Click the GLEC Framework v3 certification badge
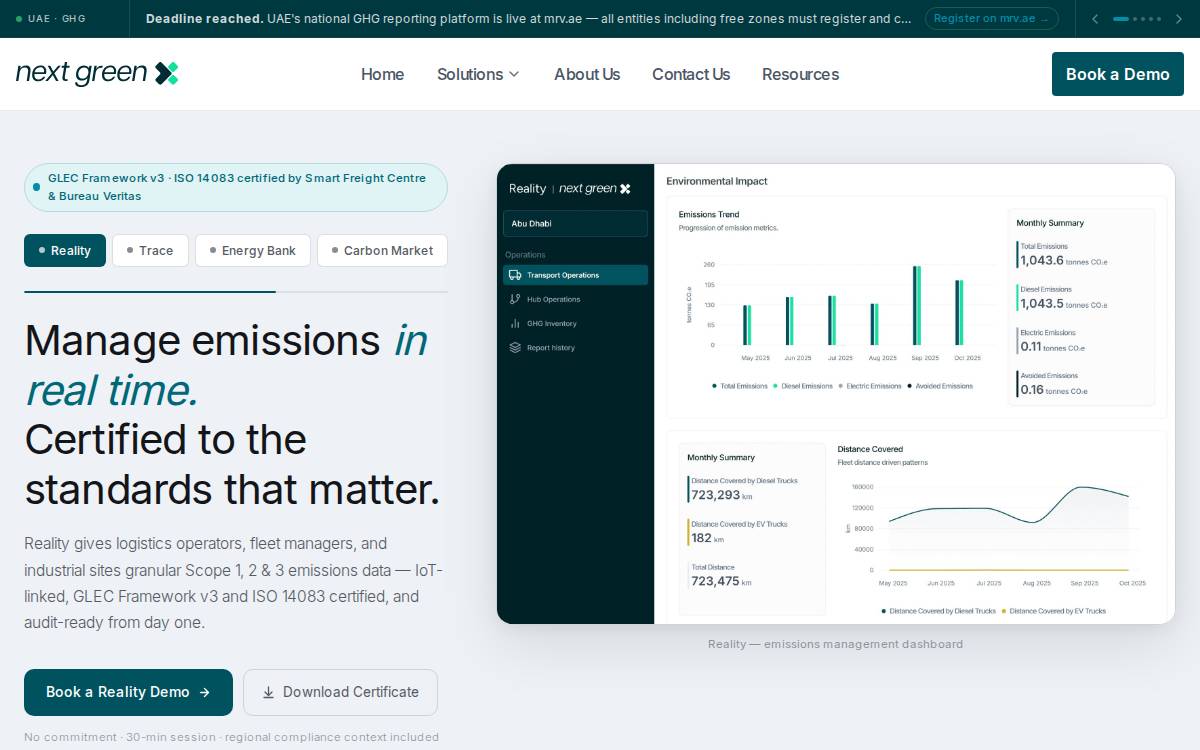The width and height of the screenshot is (1200, 750). pos(236,187)
